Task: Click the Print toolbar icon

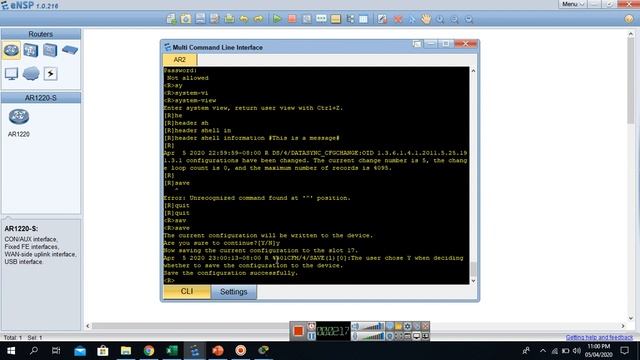Action: (x=229, y=19)
